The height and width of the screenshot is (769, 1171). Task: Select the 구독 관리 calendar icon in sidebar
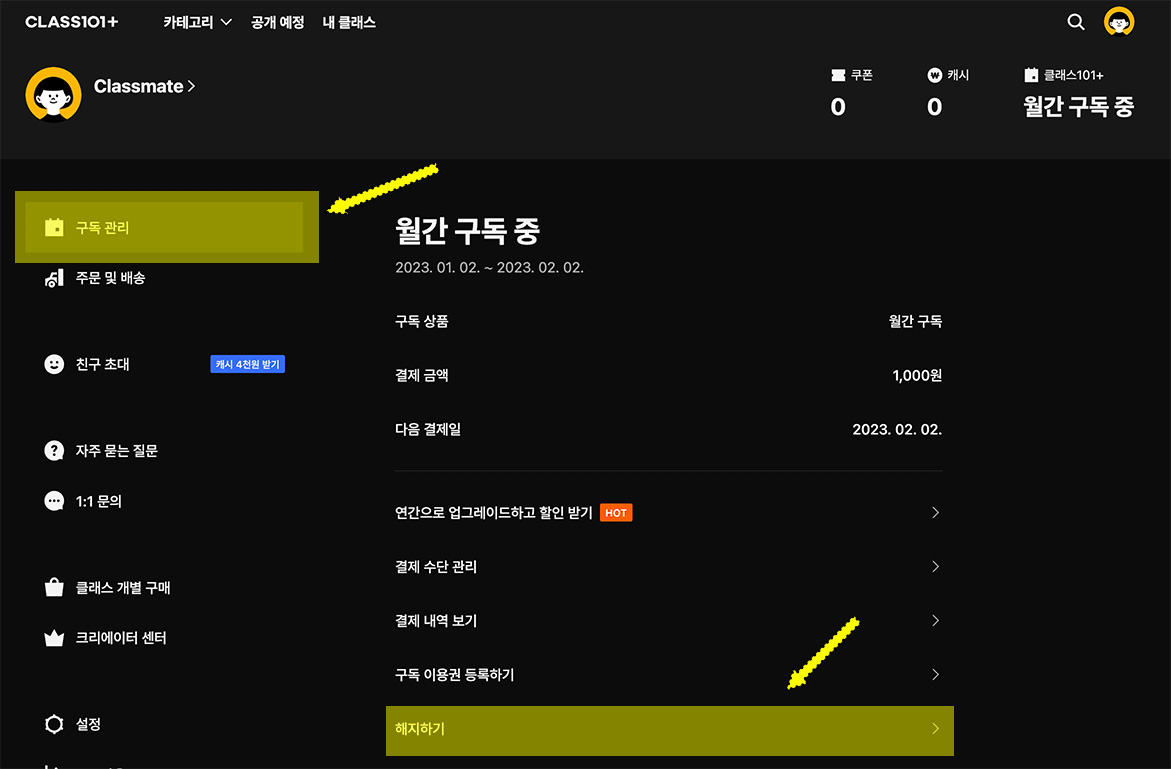point(56,227)
